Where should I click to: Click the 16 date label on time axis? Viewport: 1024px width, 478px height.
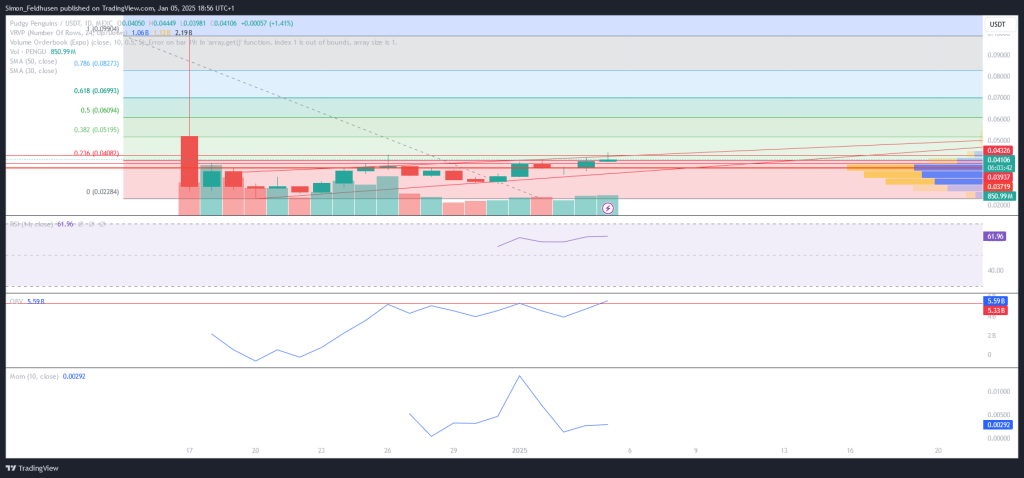coord(850,451)
